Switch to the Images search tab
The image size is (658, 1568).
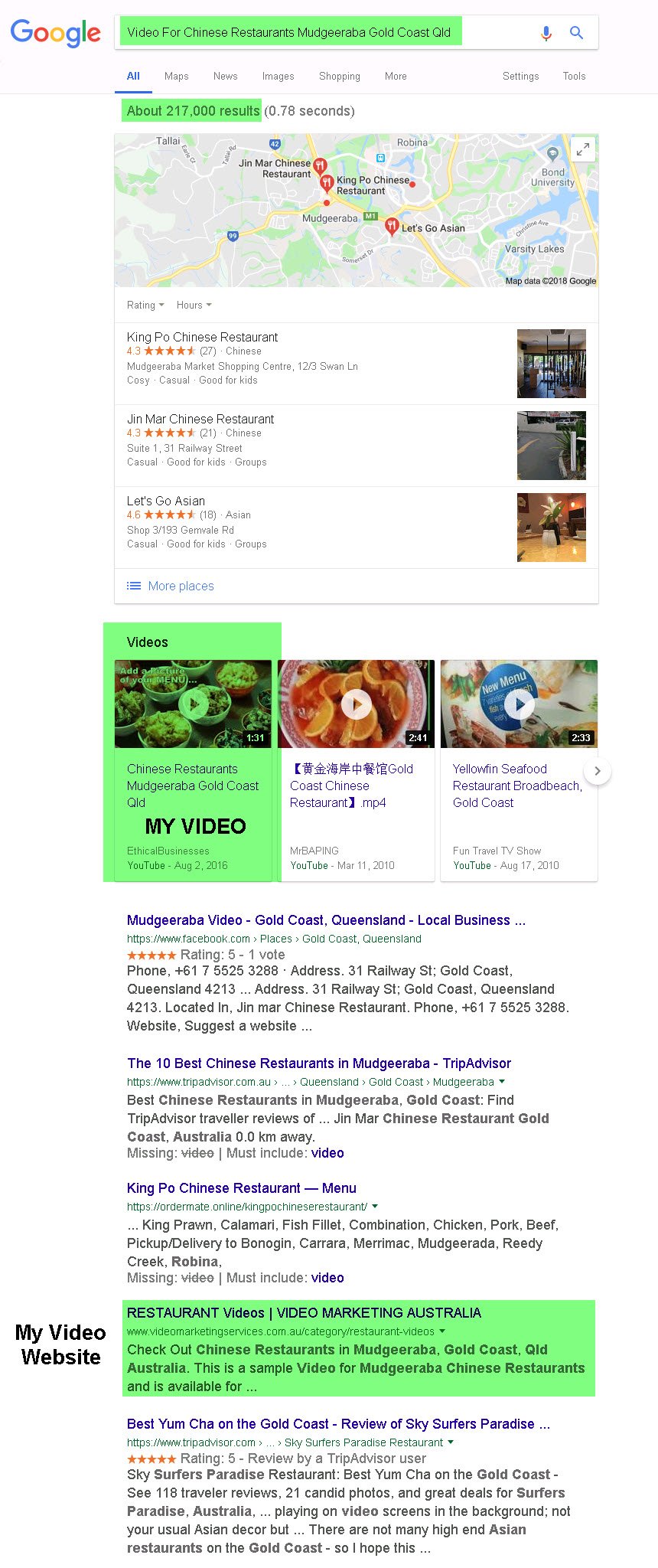(278, 77)
